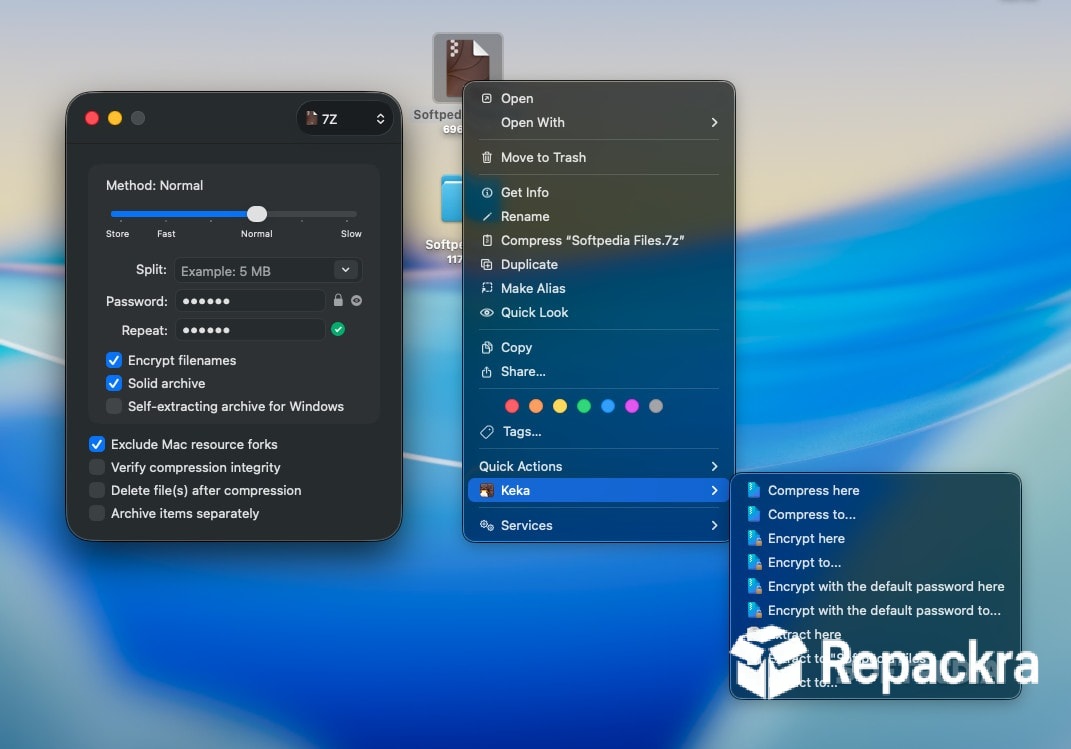Click the Open icon in context menu

[486, 98]
